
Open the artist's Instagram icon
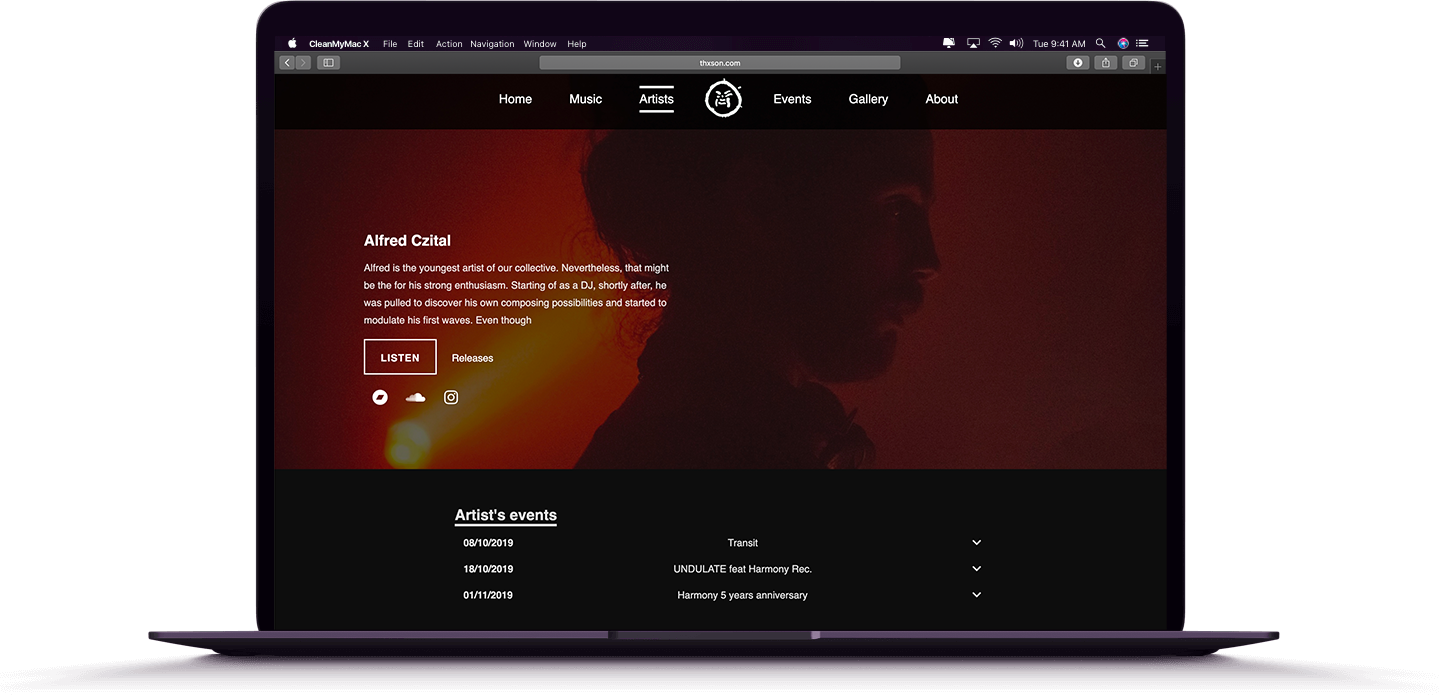point(451,397)
